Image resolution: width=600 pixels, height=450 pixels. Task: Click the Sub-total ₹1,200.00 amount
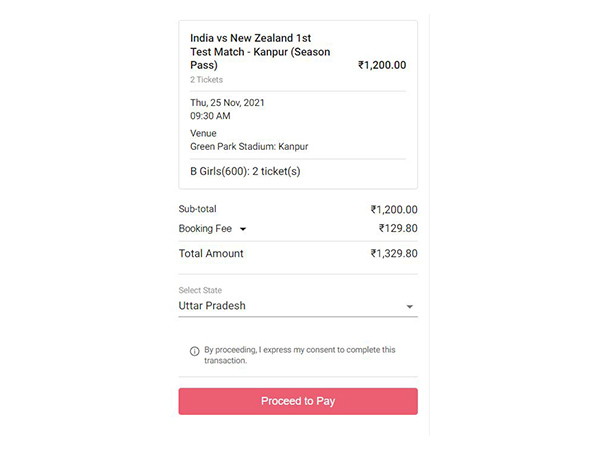(x=393, y=210)
